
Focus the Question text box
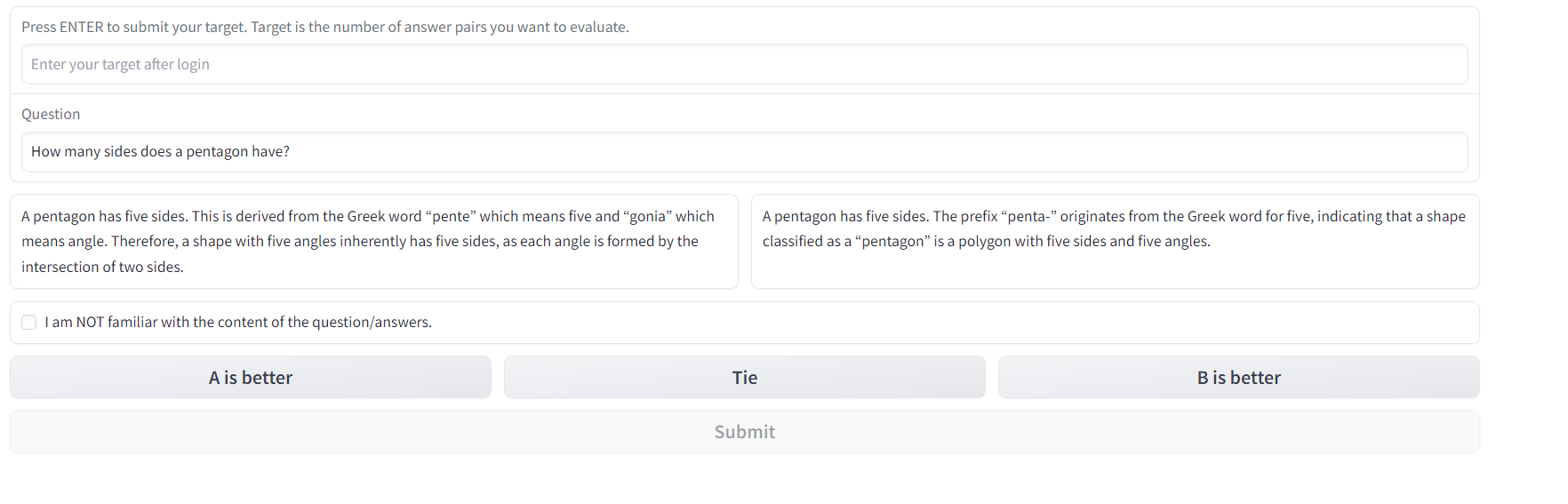click(744, 152)
